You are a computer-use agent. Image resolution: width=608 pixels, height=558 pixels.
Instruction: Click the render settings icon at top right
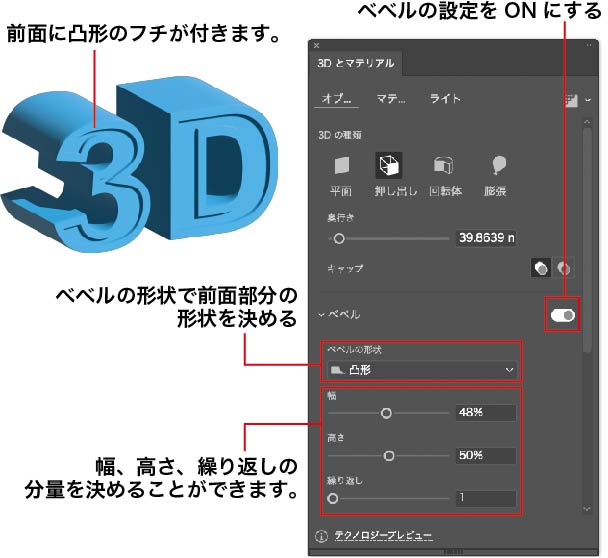coord(571,100)
